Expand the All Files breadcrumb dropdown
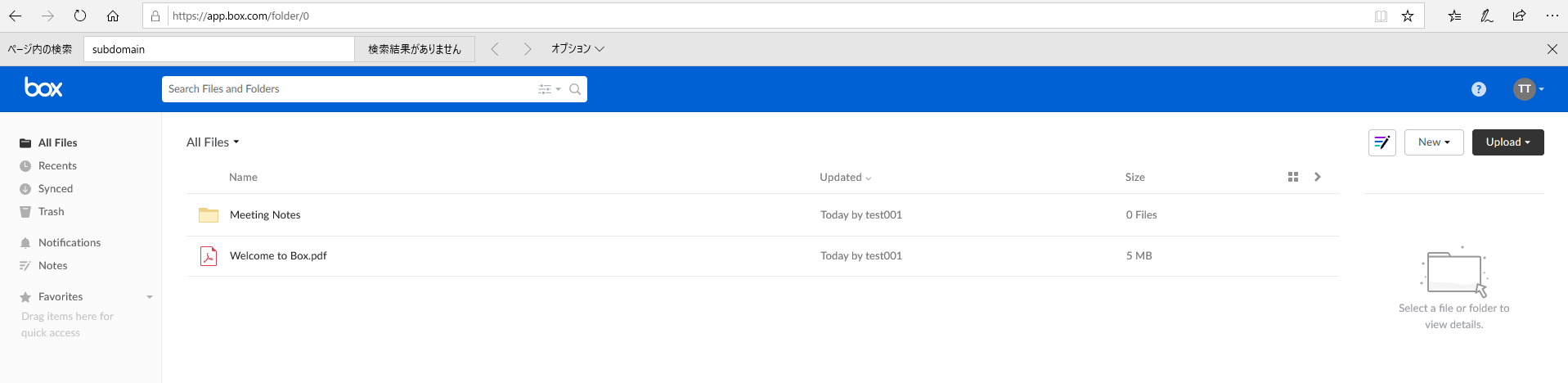The width and height of the screenshot is (1568, 383). point(213,142)
